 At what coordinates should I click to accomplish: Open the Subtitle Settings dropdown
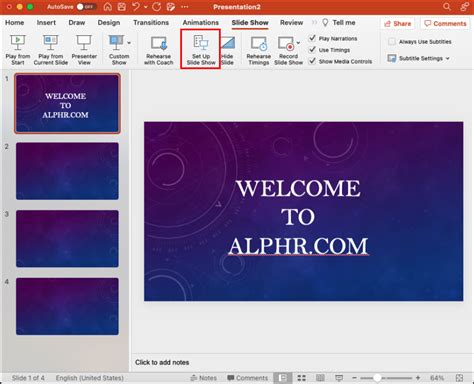point(418,58)
